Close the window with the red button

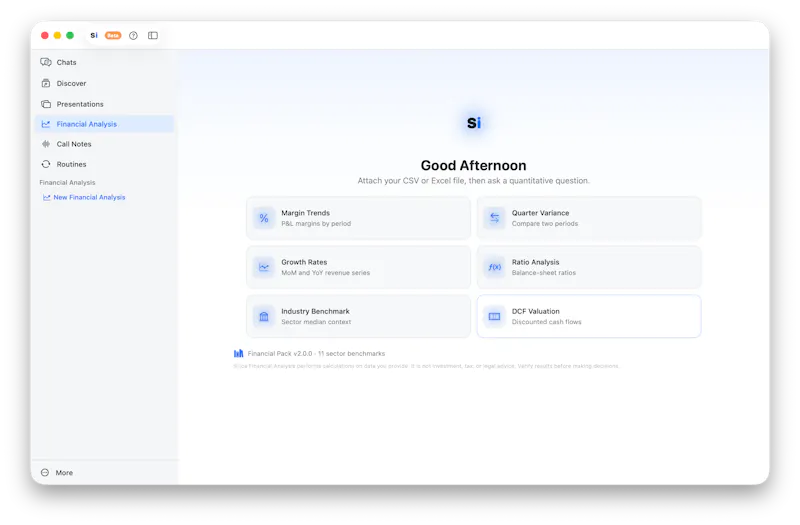[x=45, y=35]
